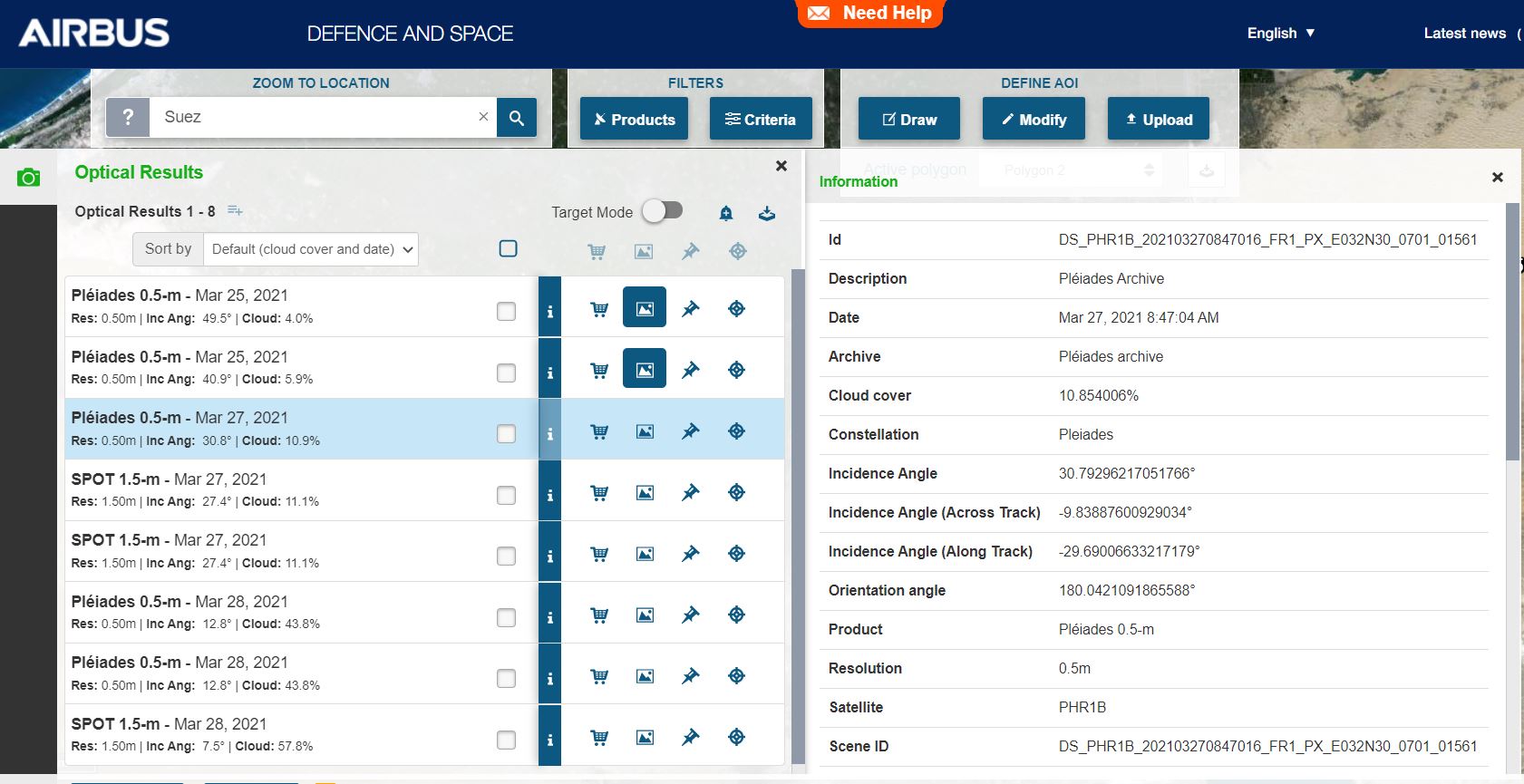The width and height of the screenshot is (1524, 784).
Task: Click the header pin icon above the list
Action: [691, 251]
